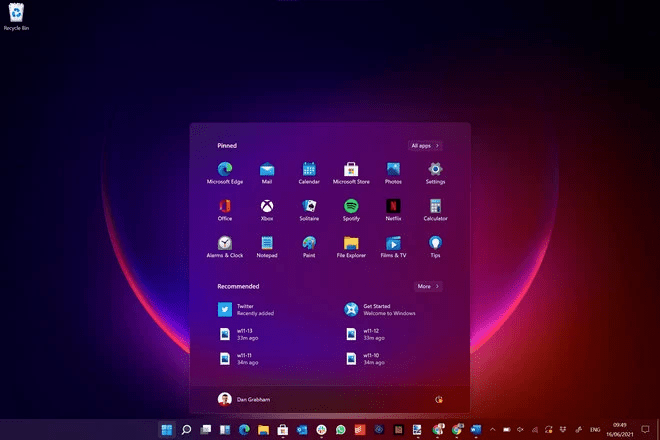This screenshot has height=440, width=660.
Task: Click the Dan Grabham user account button
Action: point(243,399)
